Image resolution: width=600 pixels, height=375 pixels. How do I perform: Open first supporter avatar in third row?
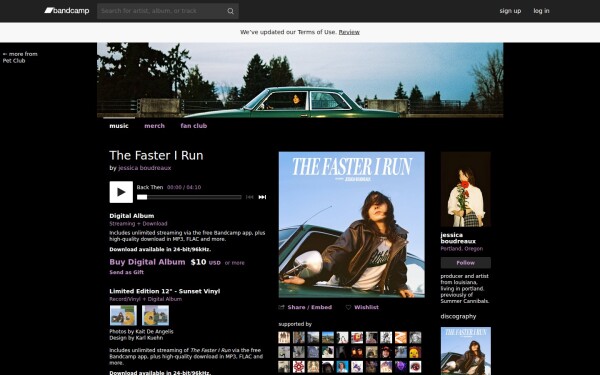click(284, 367)
